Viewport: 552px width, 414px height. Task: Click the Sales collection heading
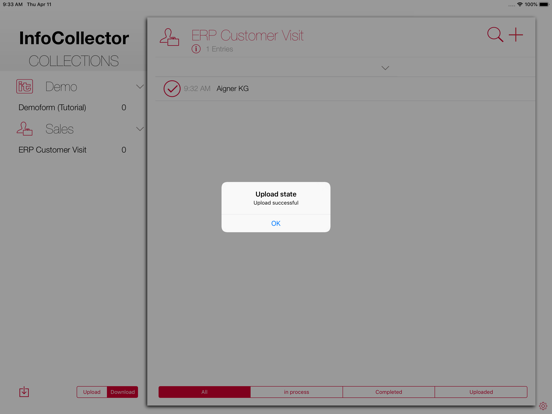59,129
